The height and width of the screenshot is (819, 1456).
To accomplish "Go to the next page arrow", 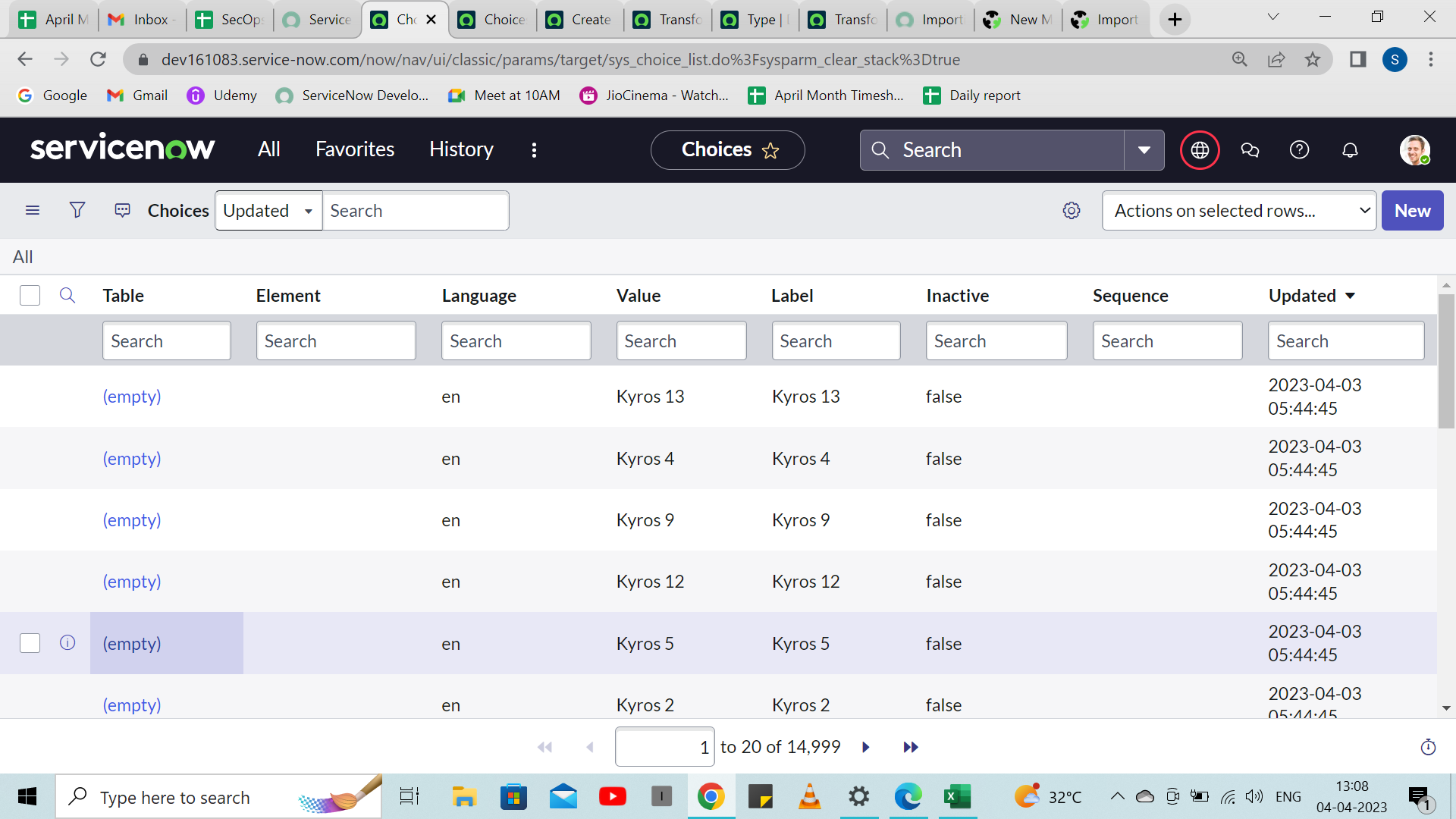I will [866, 747].
